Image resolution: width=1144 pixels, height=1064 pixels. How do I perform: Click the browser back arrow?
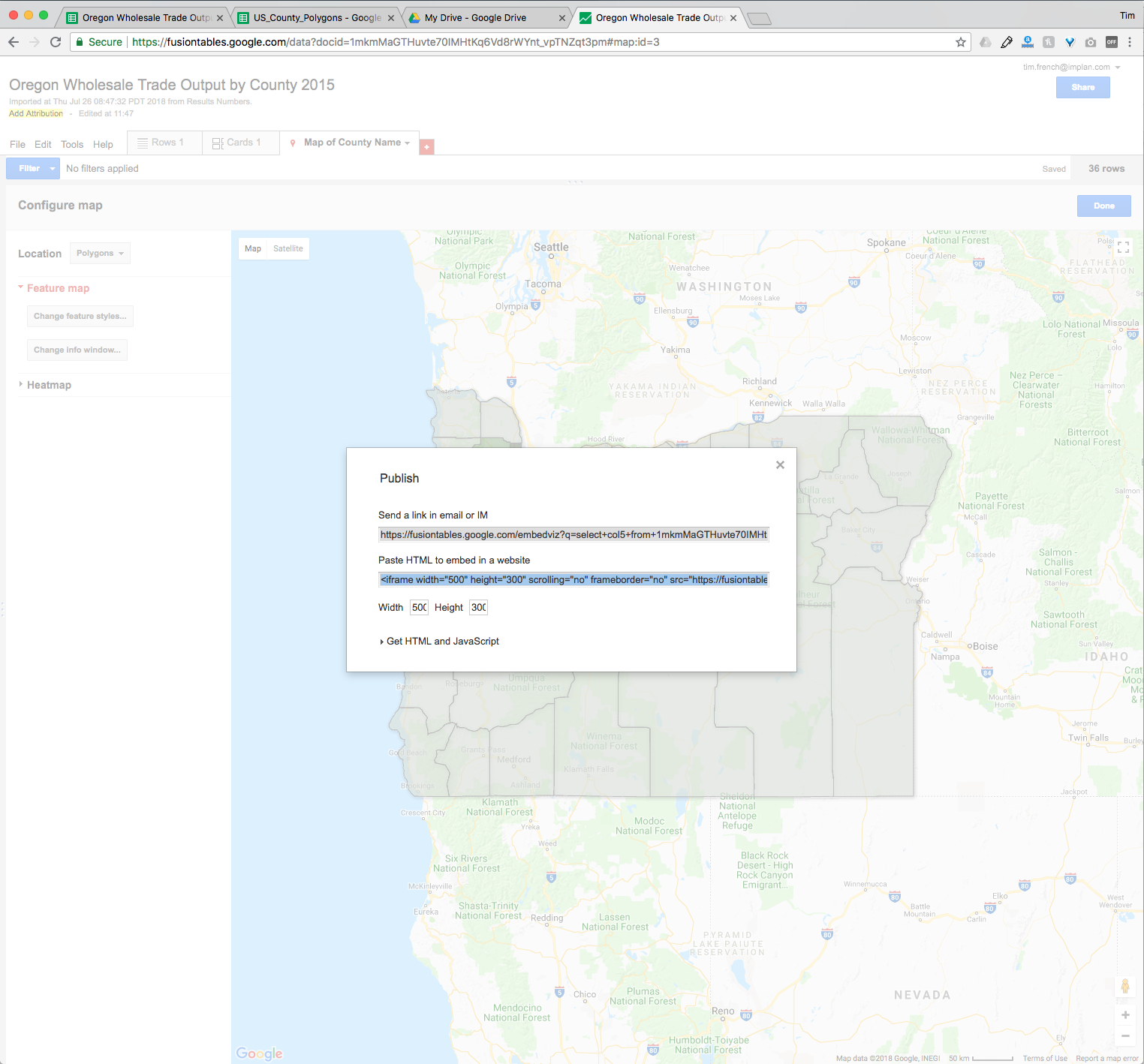click(14, 42)
